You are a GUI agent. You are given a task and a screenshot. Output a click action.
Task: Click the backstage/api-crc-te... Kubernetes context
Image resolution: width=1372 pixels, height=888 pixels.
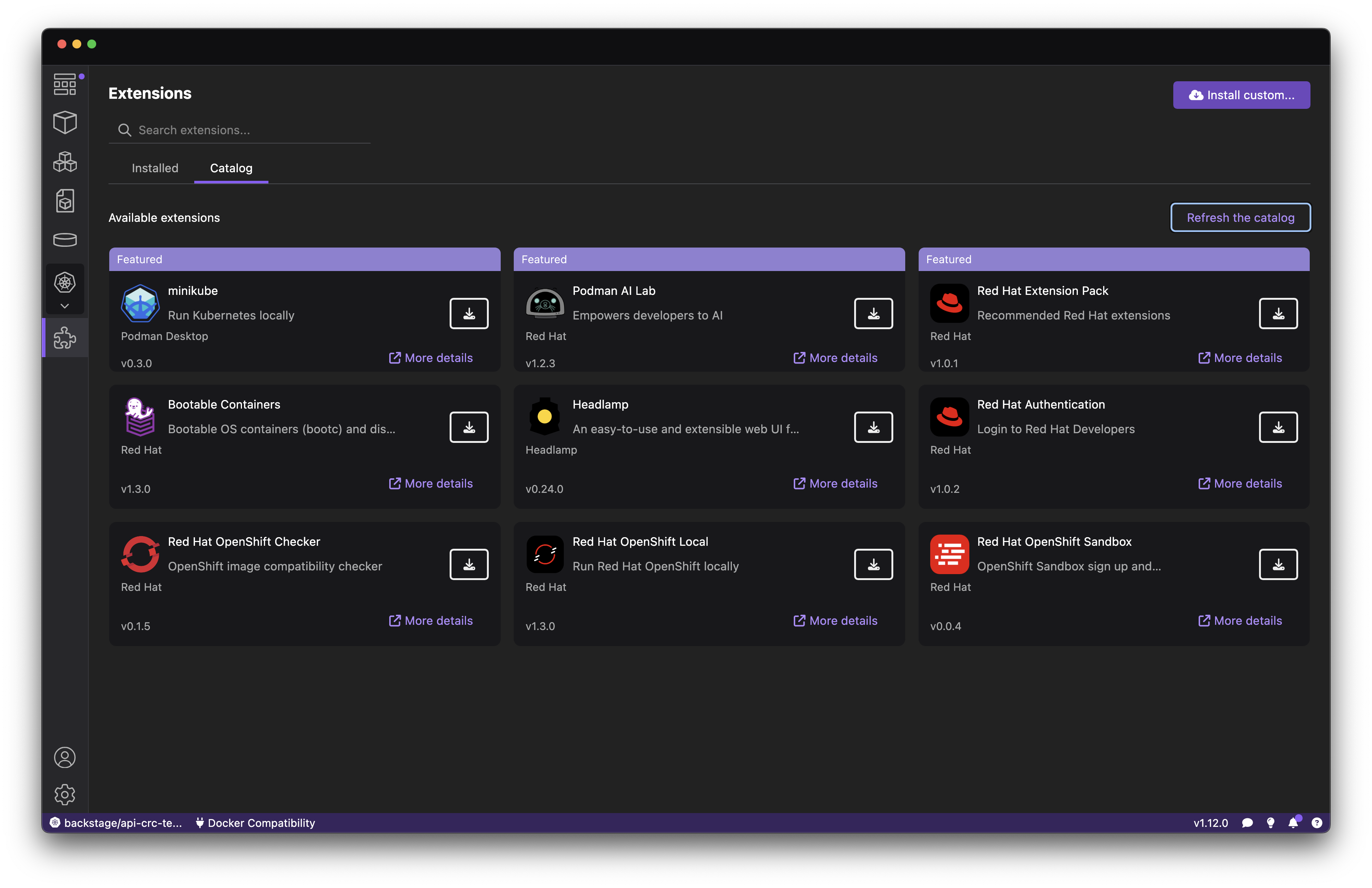pyautogui.click(x=116, y=823)
